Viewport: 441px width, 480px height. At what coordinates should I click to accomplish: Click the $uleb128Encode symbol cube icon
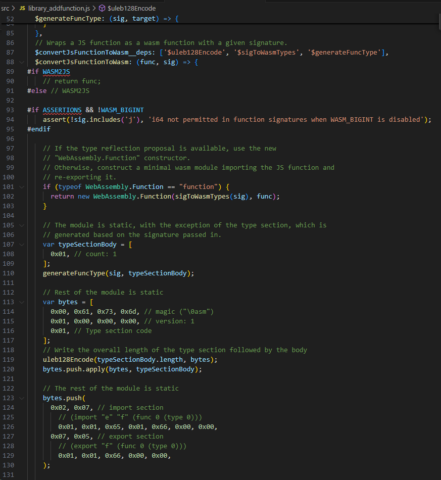click(102, 8)
